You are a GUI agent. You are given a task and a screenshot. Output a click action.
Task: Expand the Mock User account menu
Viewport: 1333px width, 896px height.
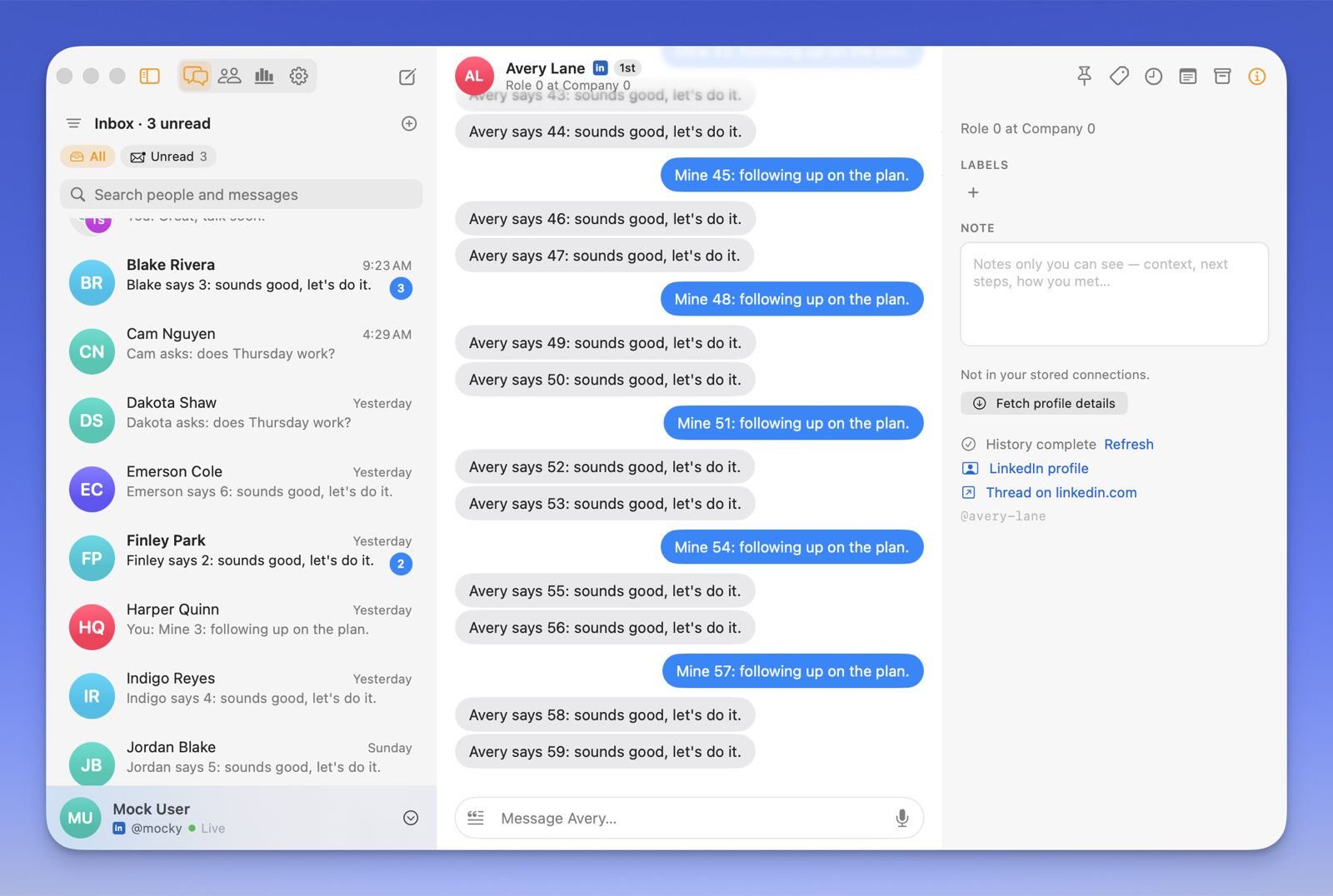tap(411, 818)
